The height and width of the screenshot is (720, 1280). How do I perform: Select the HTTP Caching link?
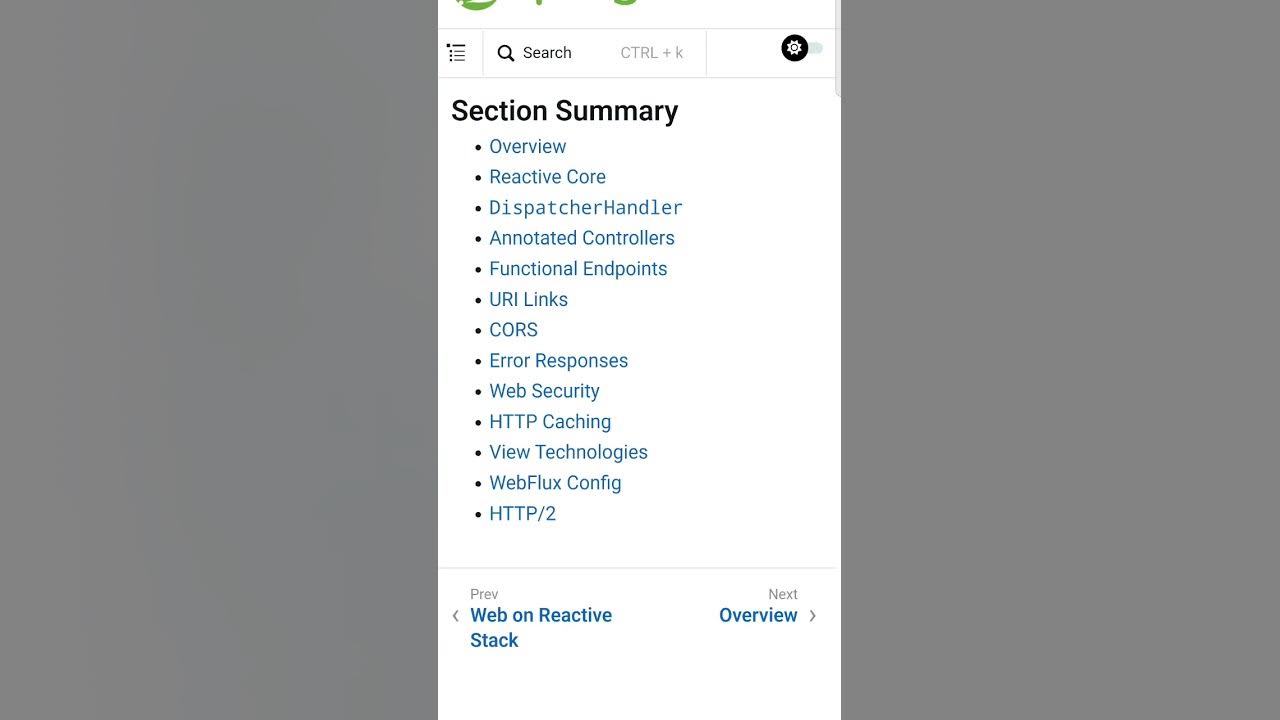coord(549,422)
